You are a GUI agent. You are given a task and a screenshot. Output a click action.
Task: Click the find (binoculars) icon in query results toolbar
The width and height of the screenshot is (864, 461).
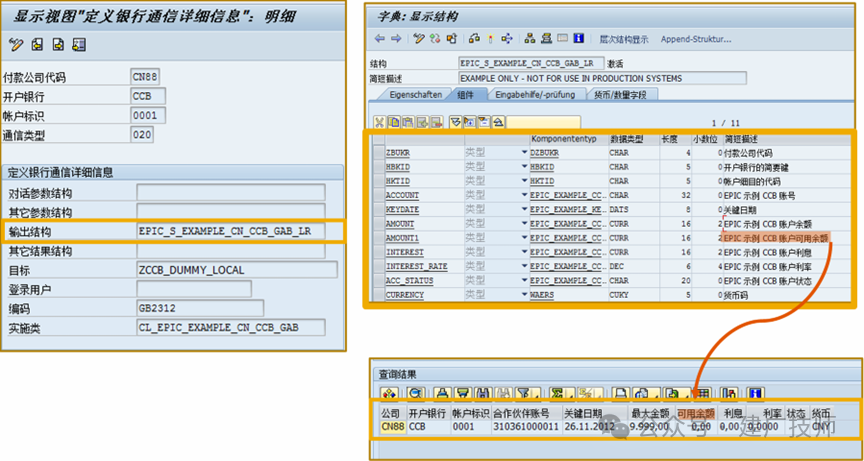click(x=484, y=393)
